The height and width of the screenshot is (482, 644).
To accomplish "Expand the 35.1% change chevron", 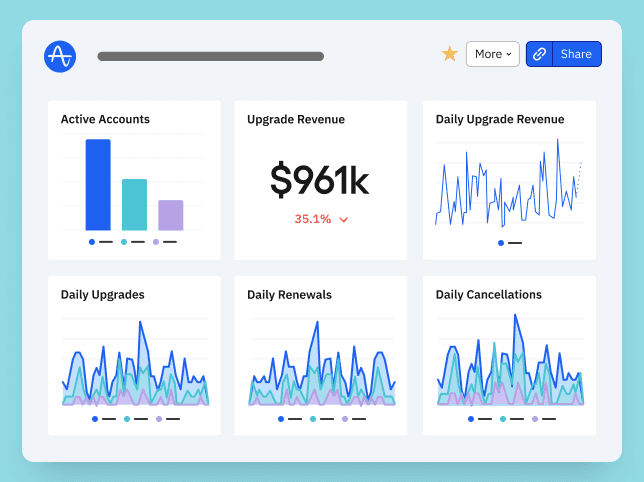I will point(344,219).
